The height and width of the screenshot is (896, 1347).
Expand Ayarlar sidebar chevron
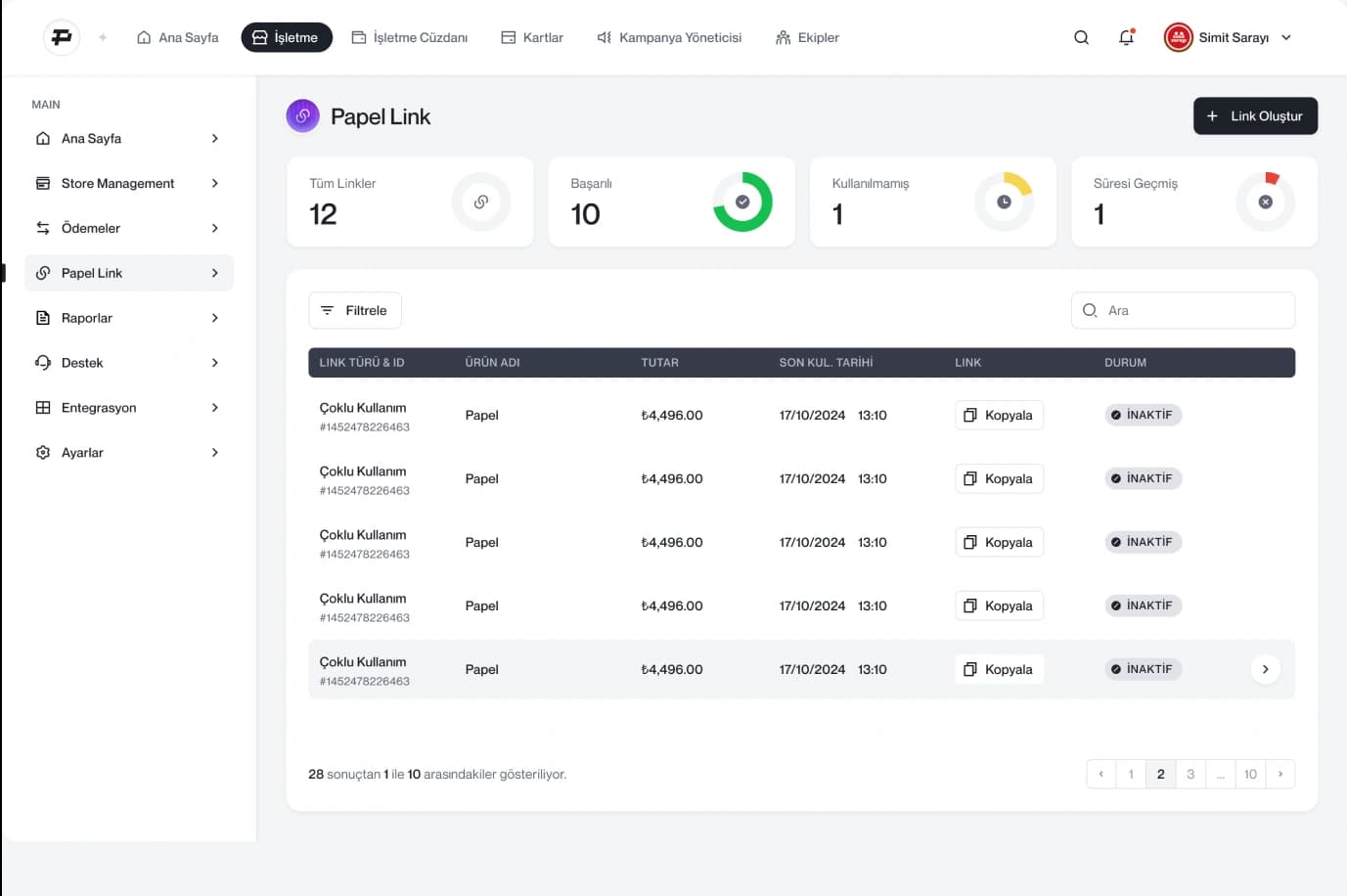coord(215,452)
